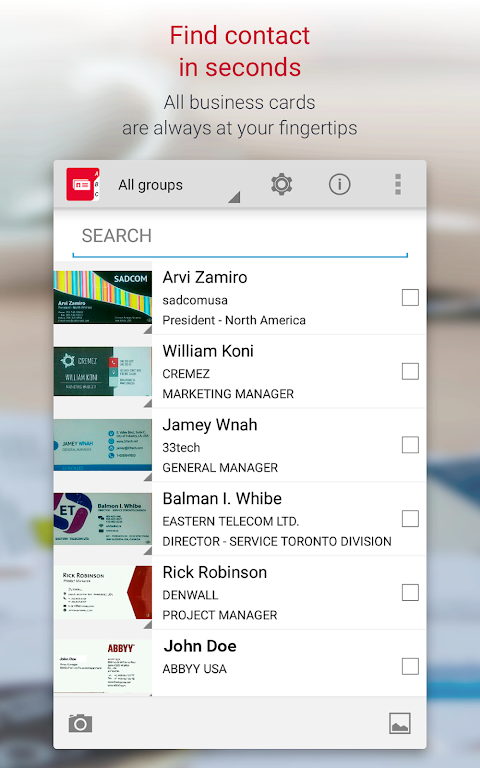Screen dimensions: 480x768
Task: Tap the MARKETING MANAGER title
Action: pyautogui.click(x=228, y=394)
